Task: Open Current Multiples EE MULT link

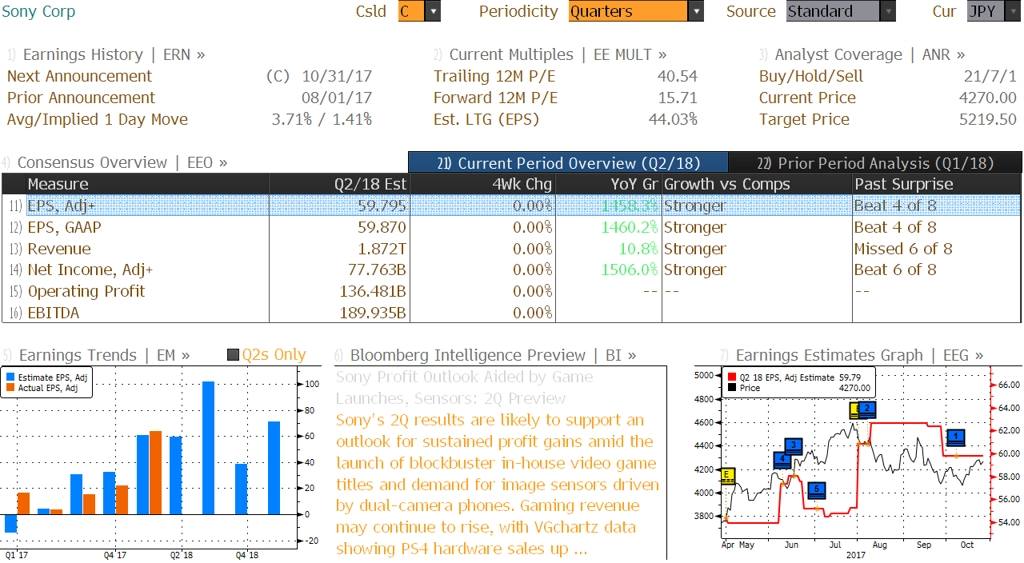Action: pyautogui.click(x=558, y=55)
